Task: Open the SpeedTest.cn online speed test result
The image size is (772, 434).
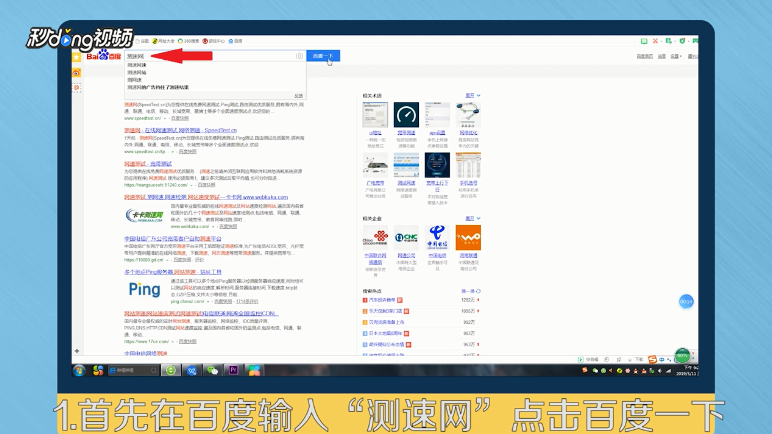Action: click(180, 131)
